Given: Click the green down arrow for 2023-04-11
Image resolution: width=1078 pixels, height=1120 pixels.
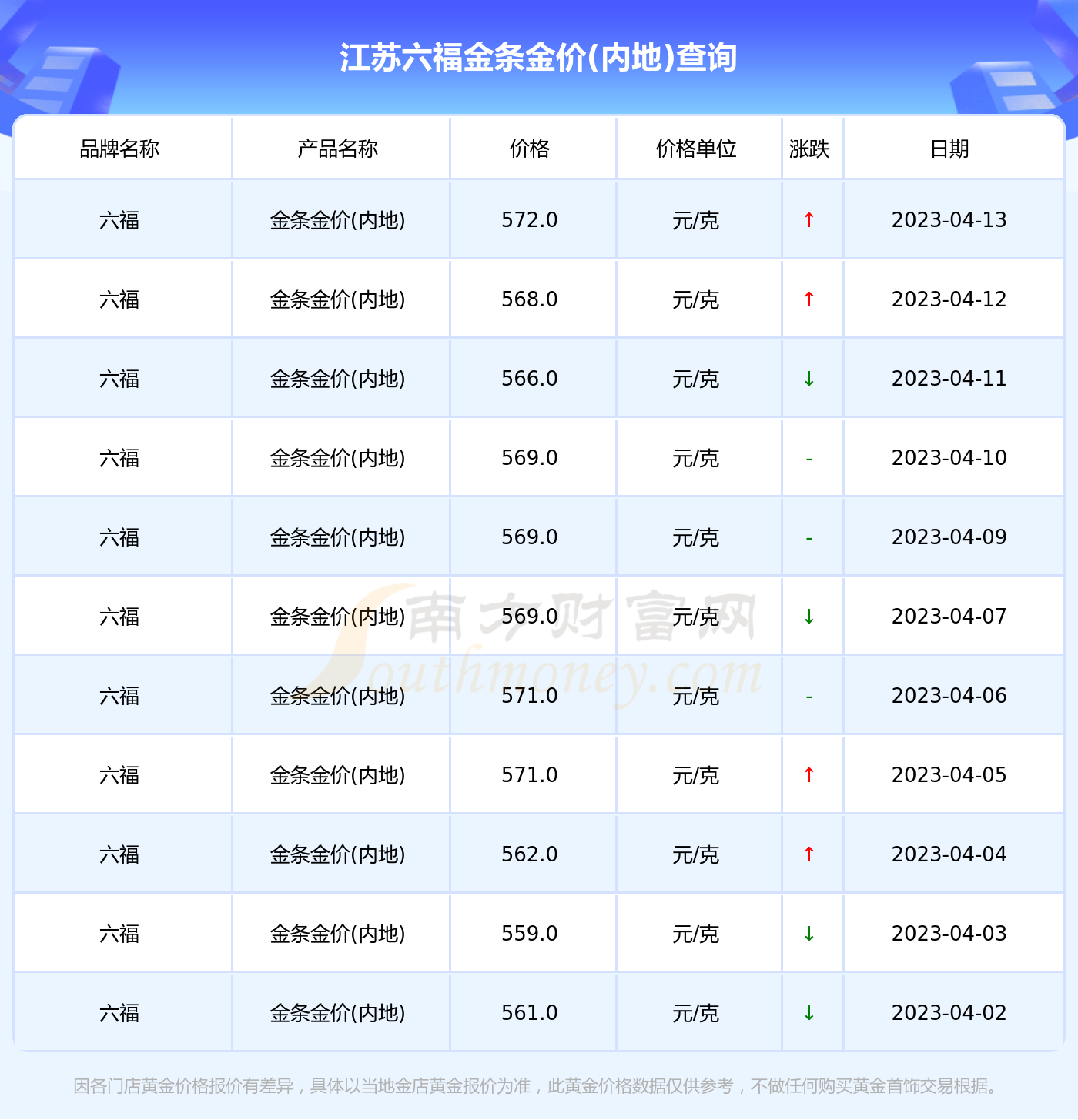Looking at the screenshot, I should (x=809, y=379).
